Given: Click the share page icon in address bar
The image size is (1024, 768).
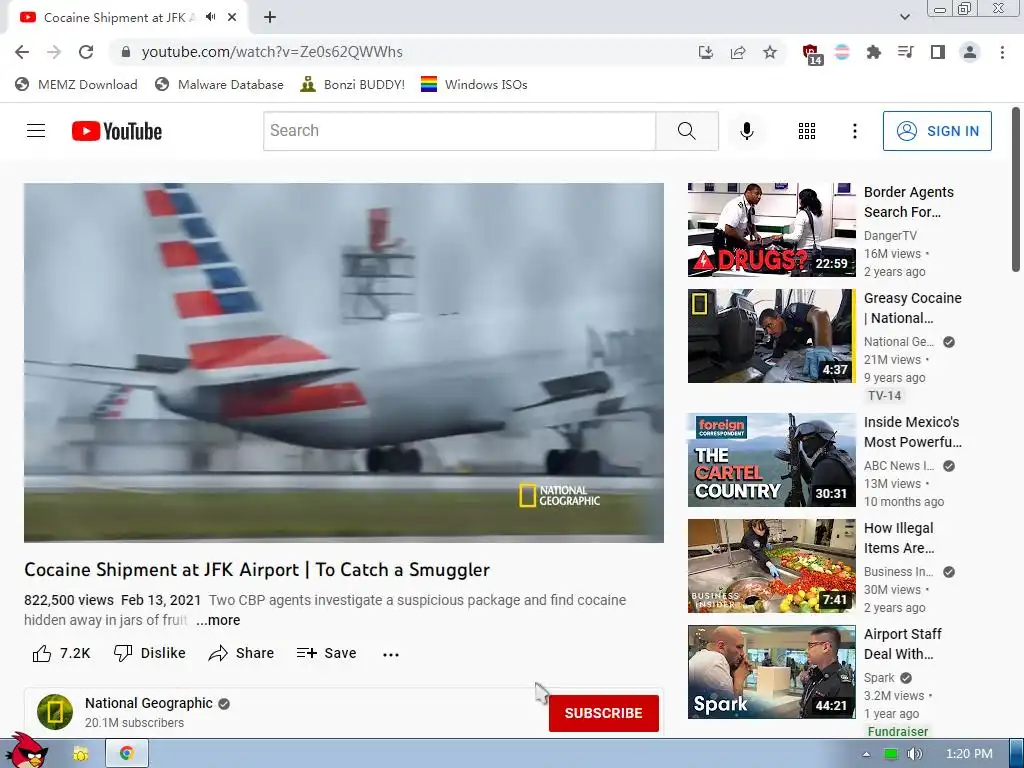Looking at the screenshot, I should click(738, 52).
